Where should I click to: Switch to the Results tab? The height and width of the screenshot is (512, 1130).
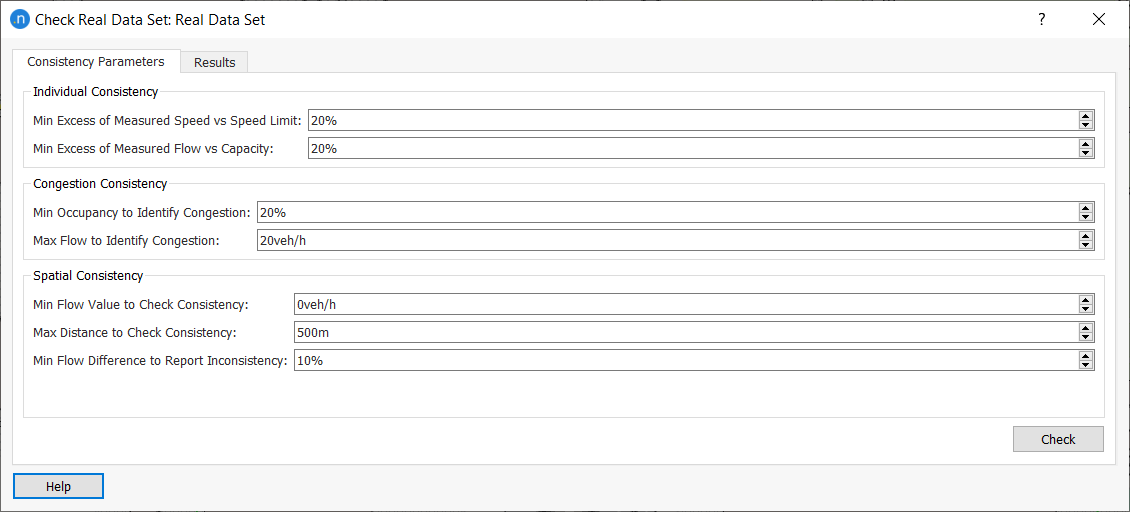214,62
